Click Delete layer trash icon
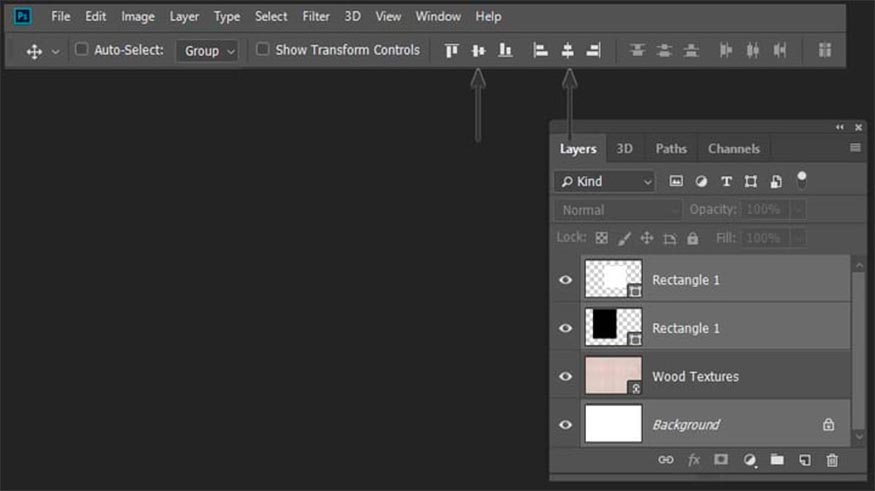 point(832,460)
